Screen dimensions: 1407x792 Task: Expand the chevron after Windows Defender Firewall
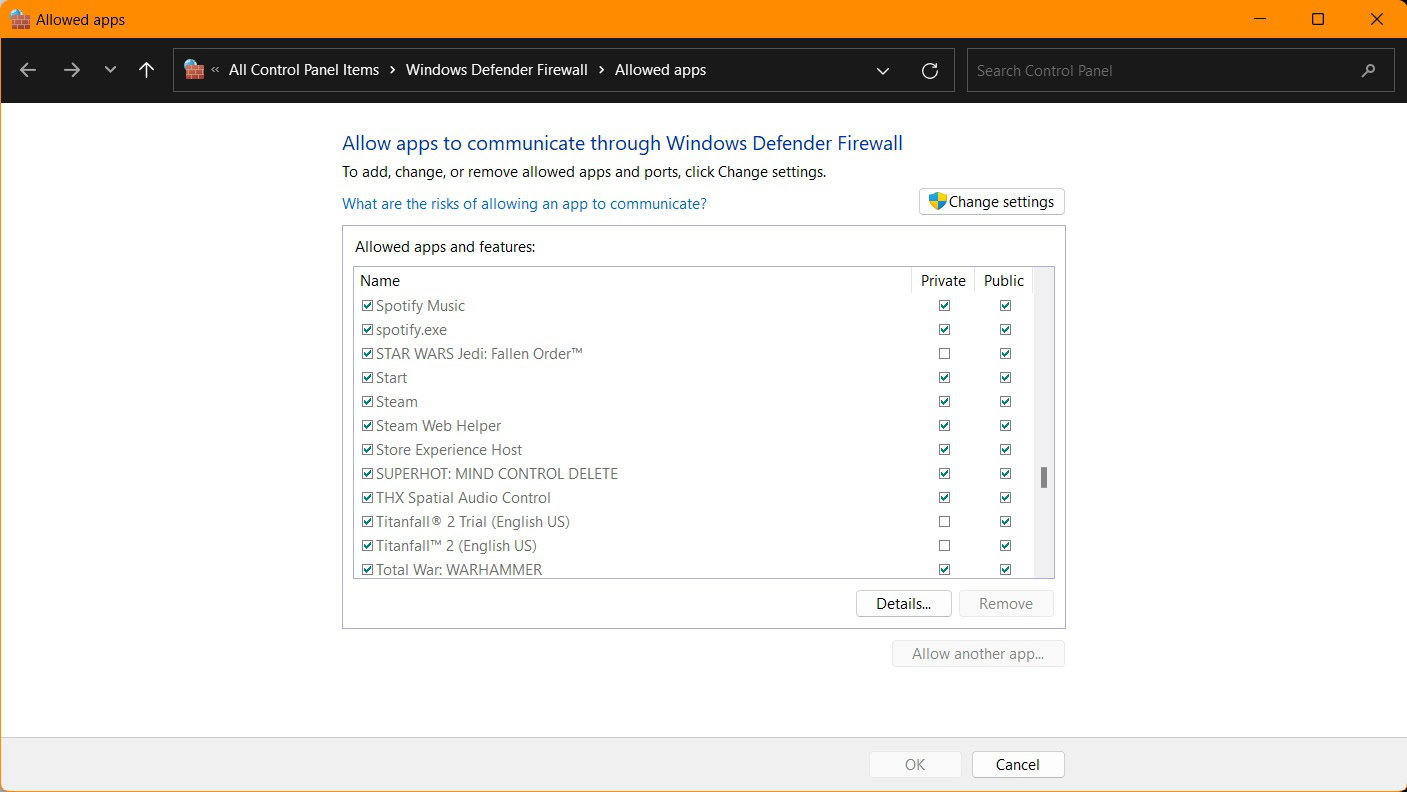pos(601,70)
